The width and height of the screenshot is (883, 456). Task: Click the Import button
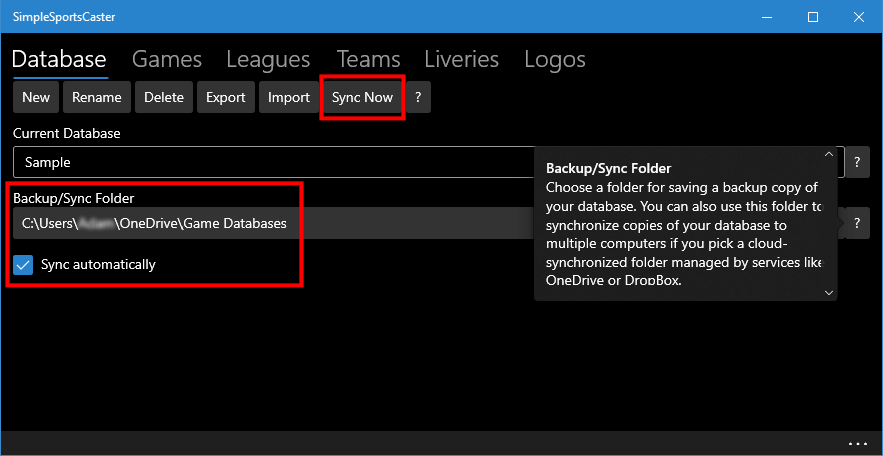point(289,97)
